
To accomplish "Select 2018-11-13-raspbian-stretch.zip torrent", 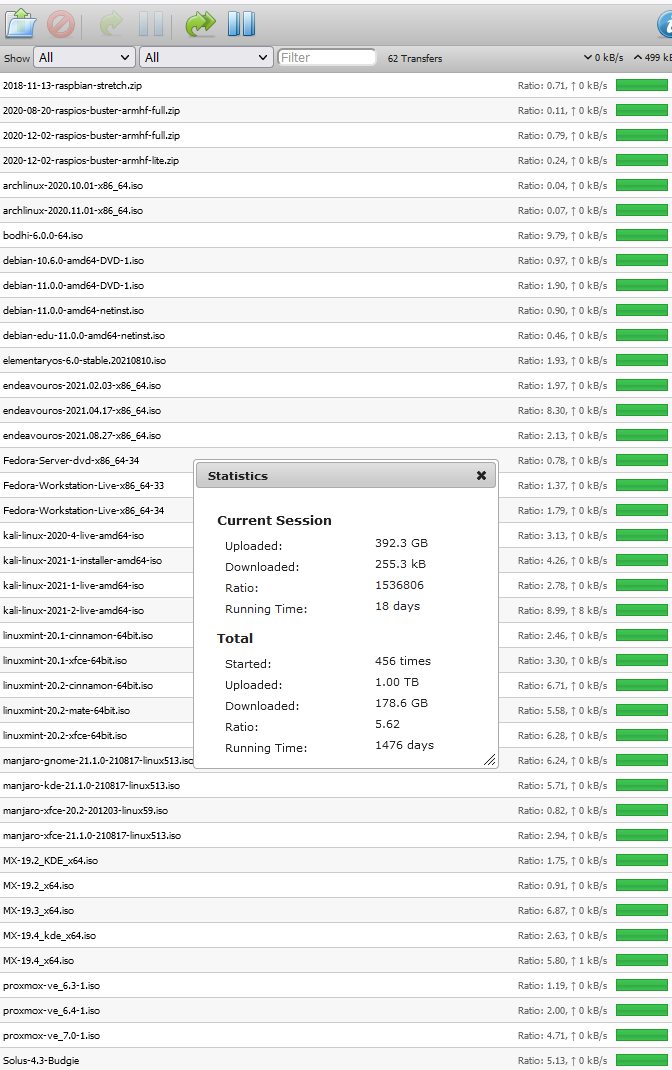I will coord(336,85).
